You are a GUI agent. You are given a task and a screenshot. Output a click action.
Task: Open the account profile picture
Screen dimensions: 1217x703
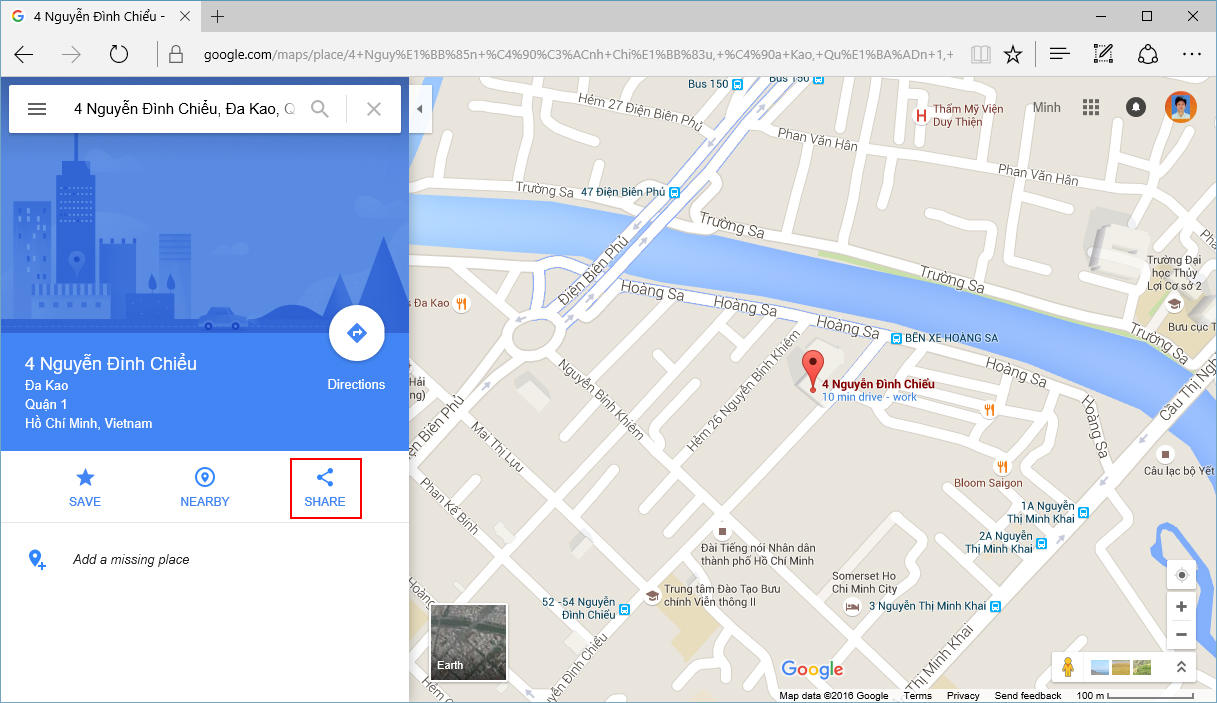click(1181, 107)
